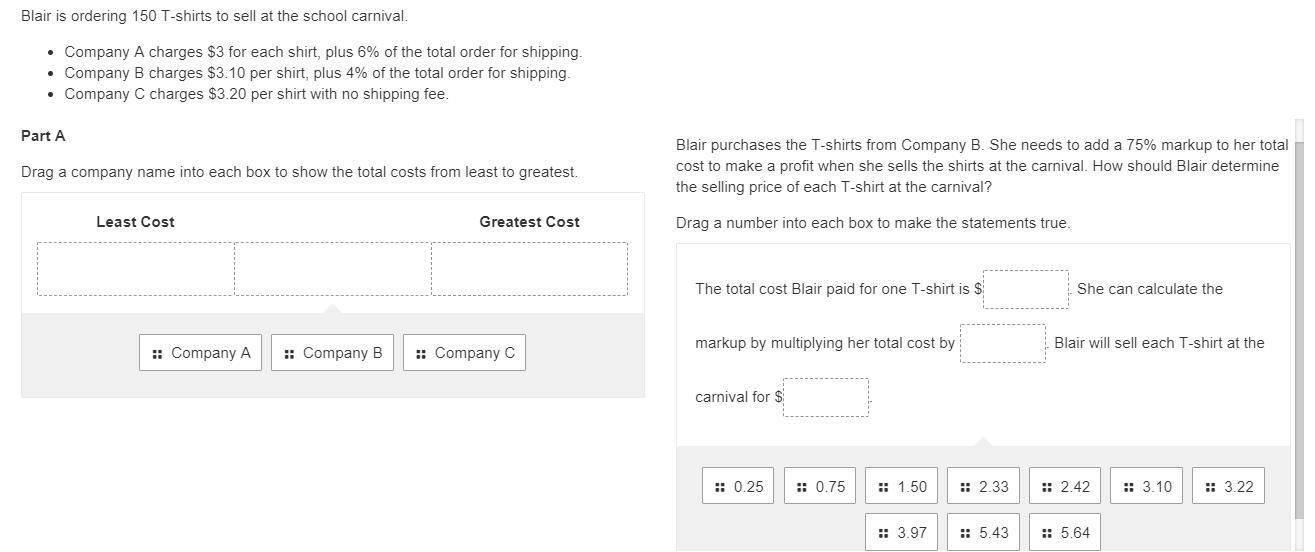Click the Company A drag tile
Viewport: 1315px width, 552px height.
tap(200, 353)
